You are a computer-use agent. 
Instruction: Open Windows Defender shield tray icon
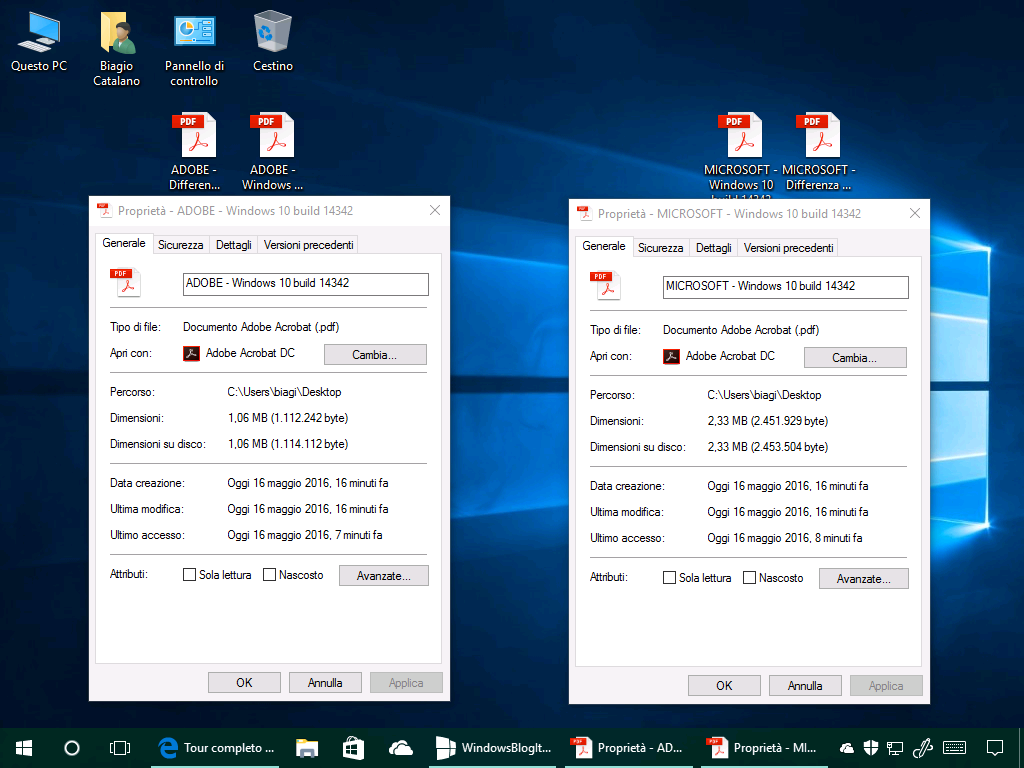click(871, 748)
